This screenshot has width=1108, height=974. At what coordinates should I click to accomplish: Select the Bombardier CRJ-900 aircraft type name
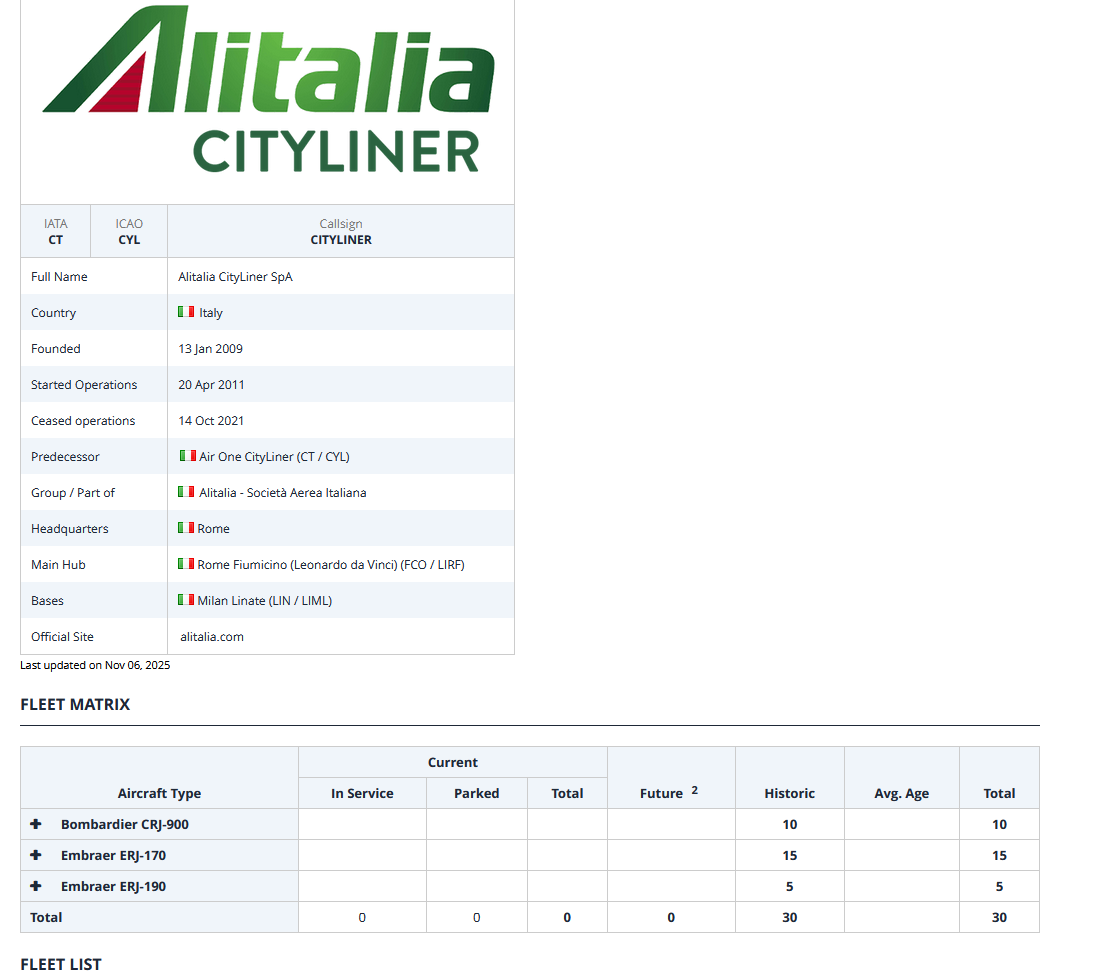[x=125, y=825]
